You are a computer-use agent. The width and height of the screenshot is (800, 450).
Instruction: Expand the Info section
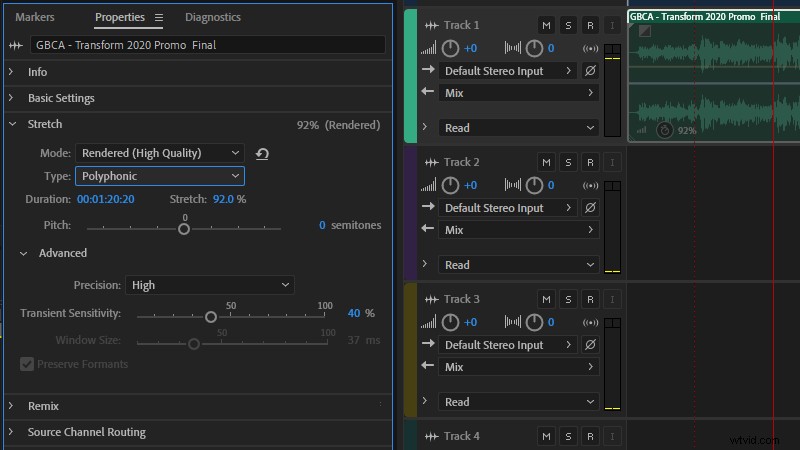pos(11,72)
